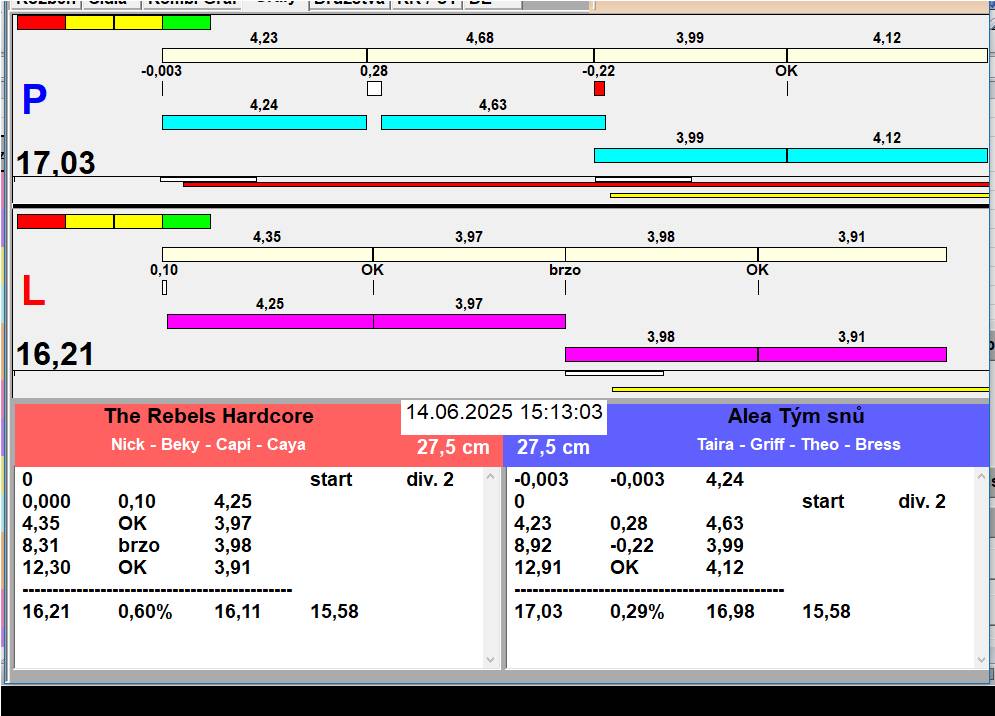Viewport: 995px width, 716px height.
Task: Click the small white marker under 0,10
Action: point(164,288)
